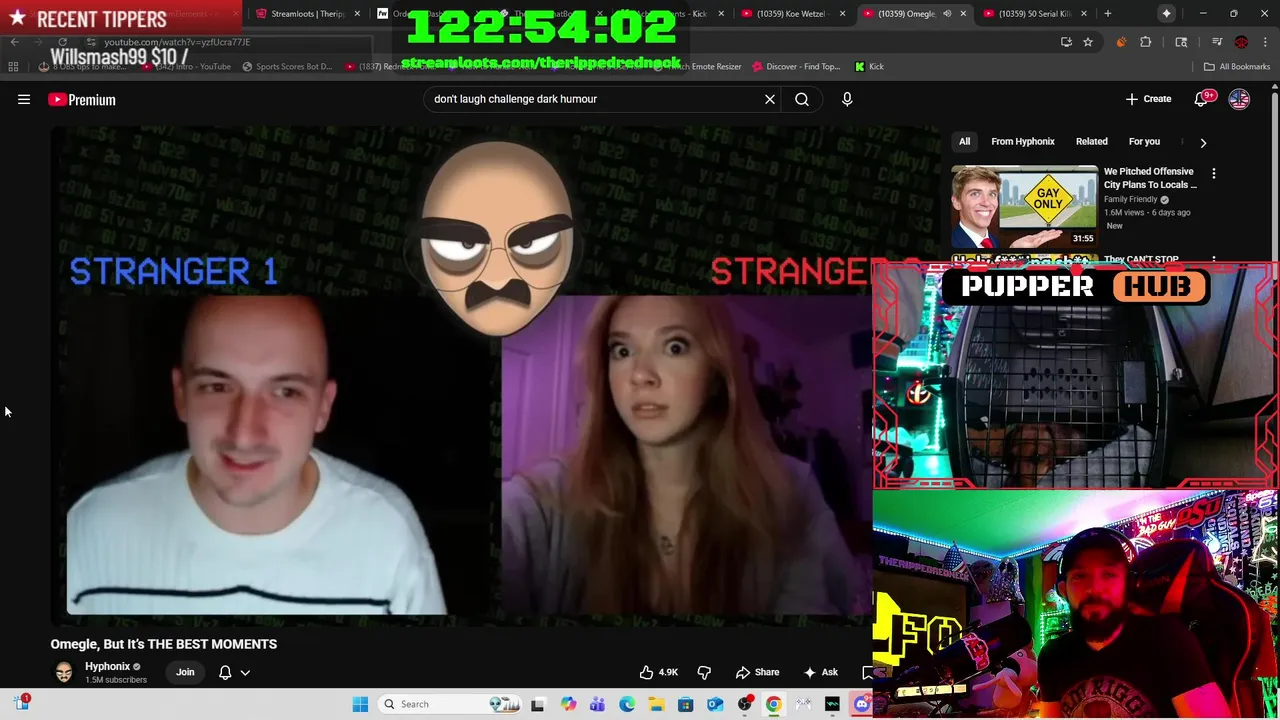Show more filter chips with right chevron
This screenshot has width=1280, height=720.
(1203, 142)
